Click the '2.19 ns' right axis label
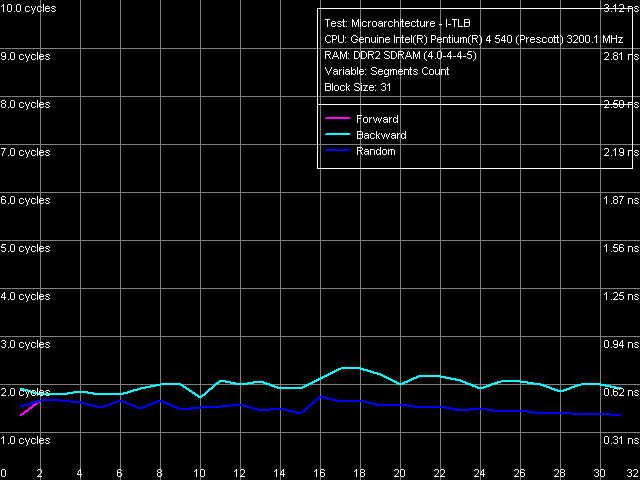 tap(621, 153)
